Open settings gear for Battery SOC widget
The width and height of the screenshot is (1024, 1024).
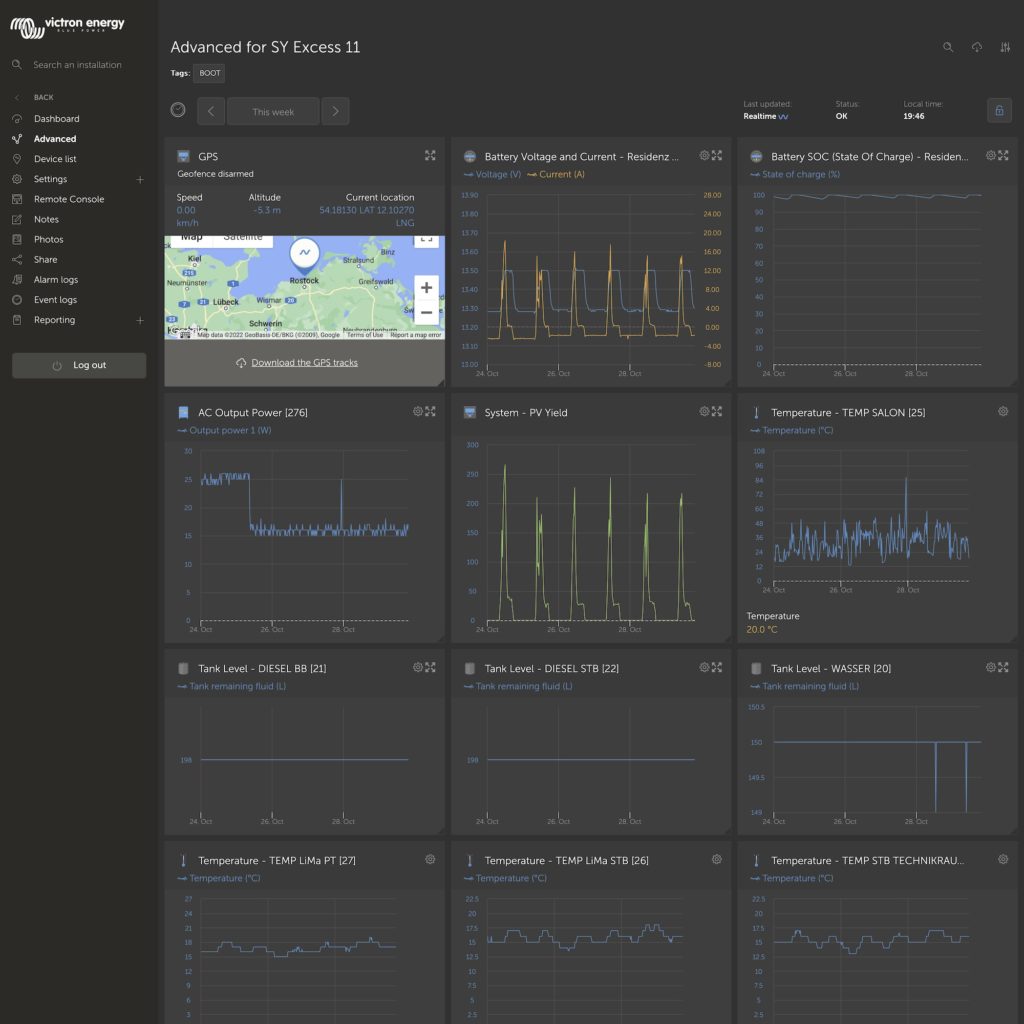(x=991, y=155)
